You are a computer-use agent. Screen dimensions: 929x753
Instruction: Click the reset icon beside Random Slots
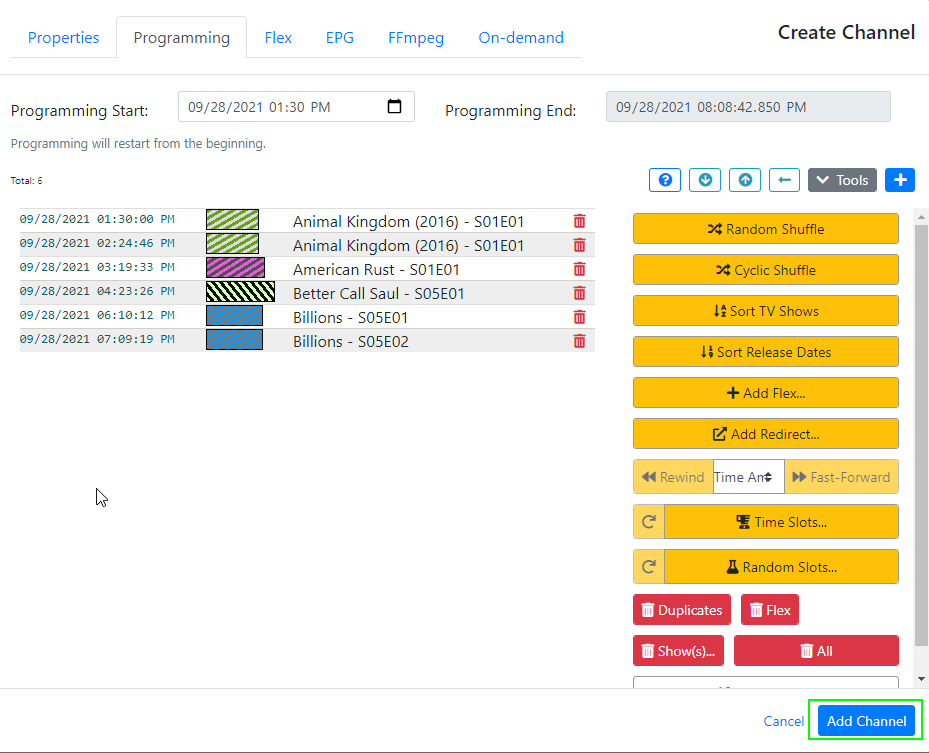pos(649,567)
